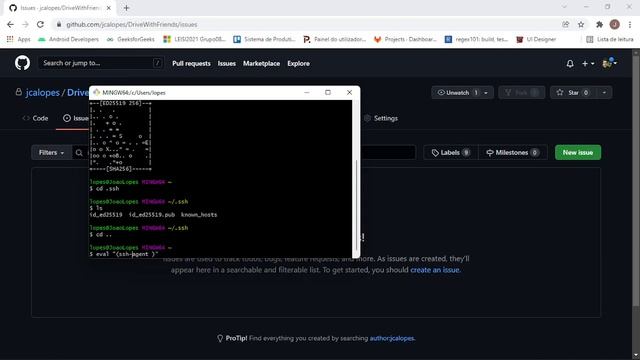Open the Chrome three-dot menu
The image size is (640, 360).
tap(630, 24)
